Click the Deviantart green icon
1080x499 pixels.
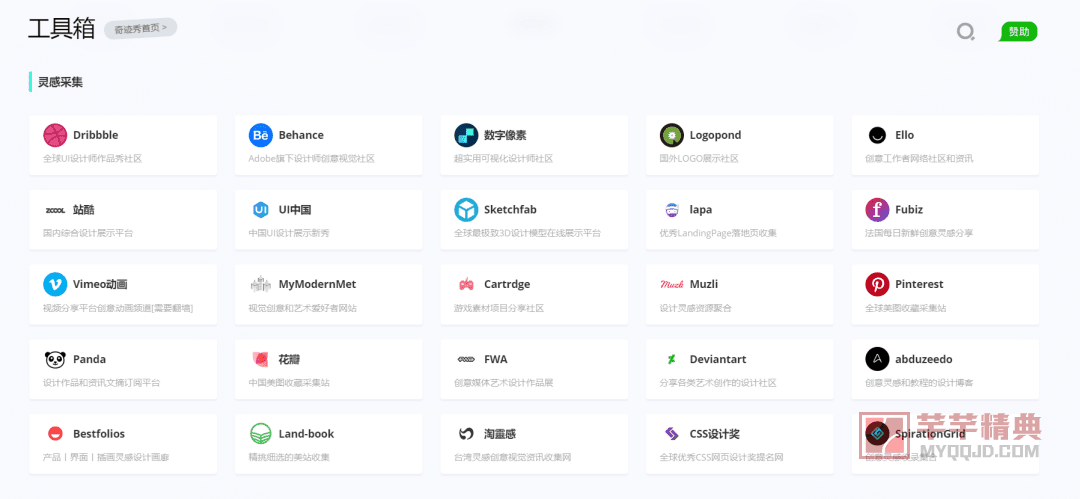672,359
